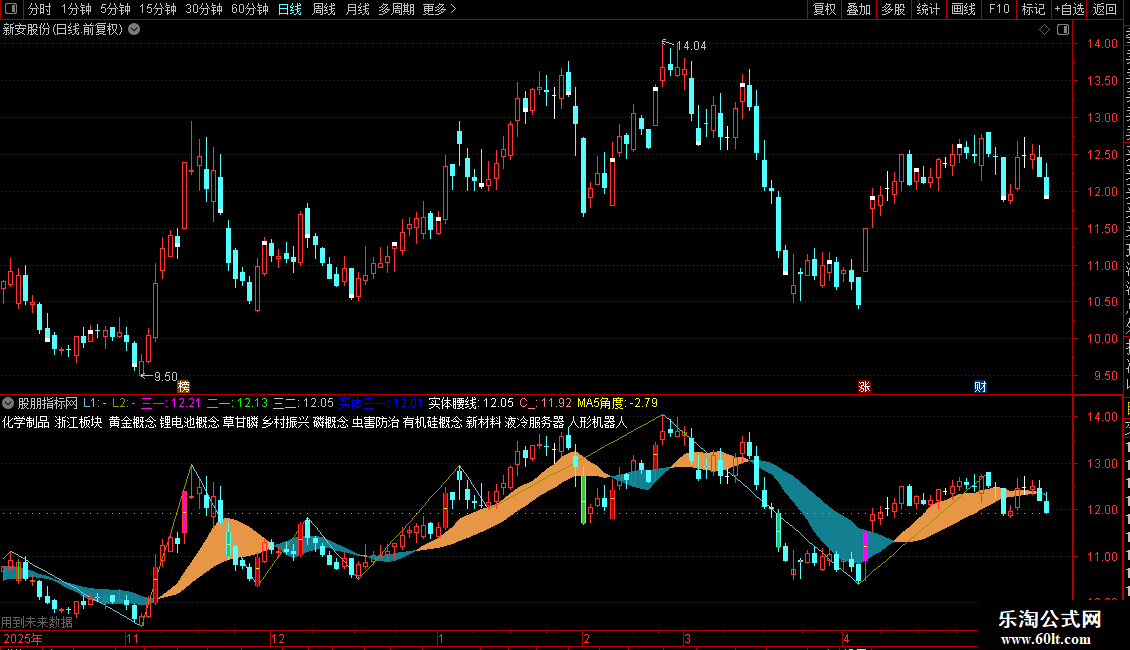
Task: Click the 有机硅概念 concept label
Action: pos(432,422)
